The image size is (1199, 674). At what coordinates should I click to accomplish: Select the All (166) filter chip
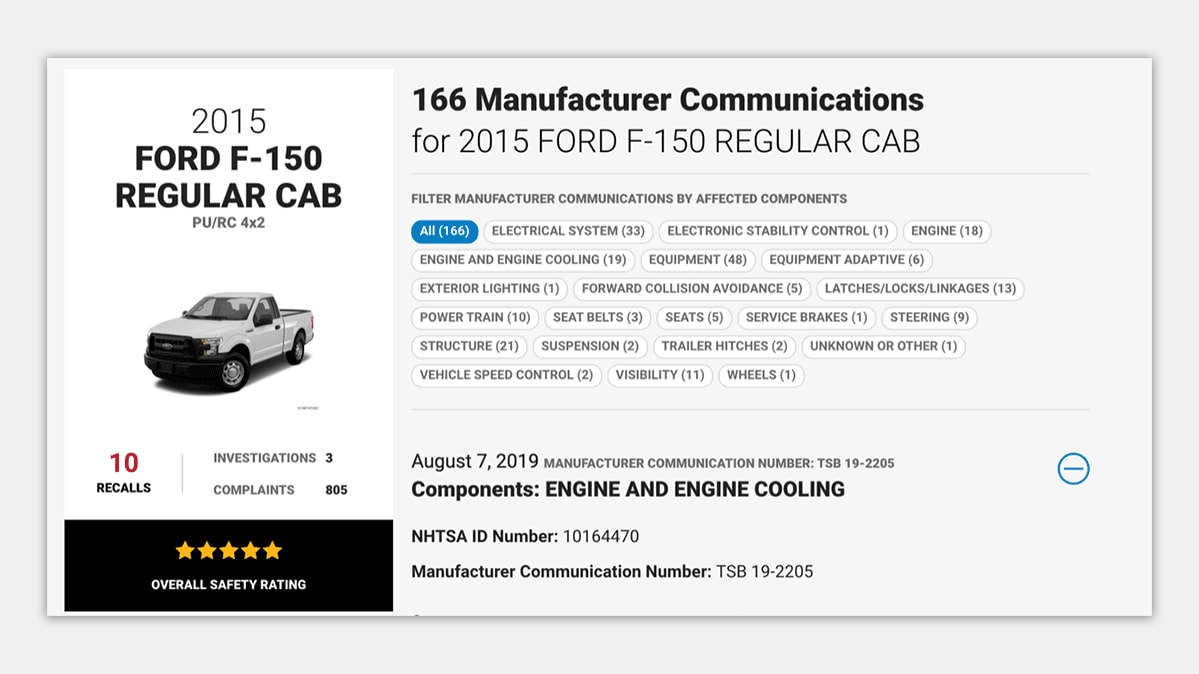[x=444, y=231]
